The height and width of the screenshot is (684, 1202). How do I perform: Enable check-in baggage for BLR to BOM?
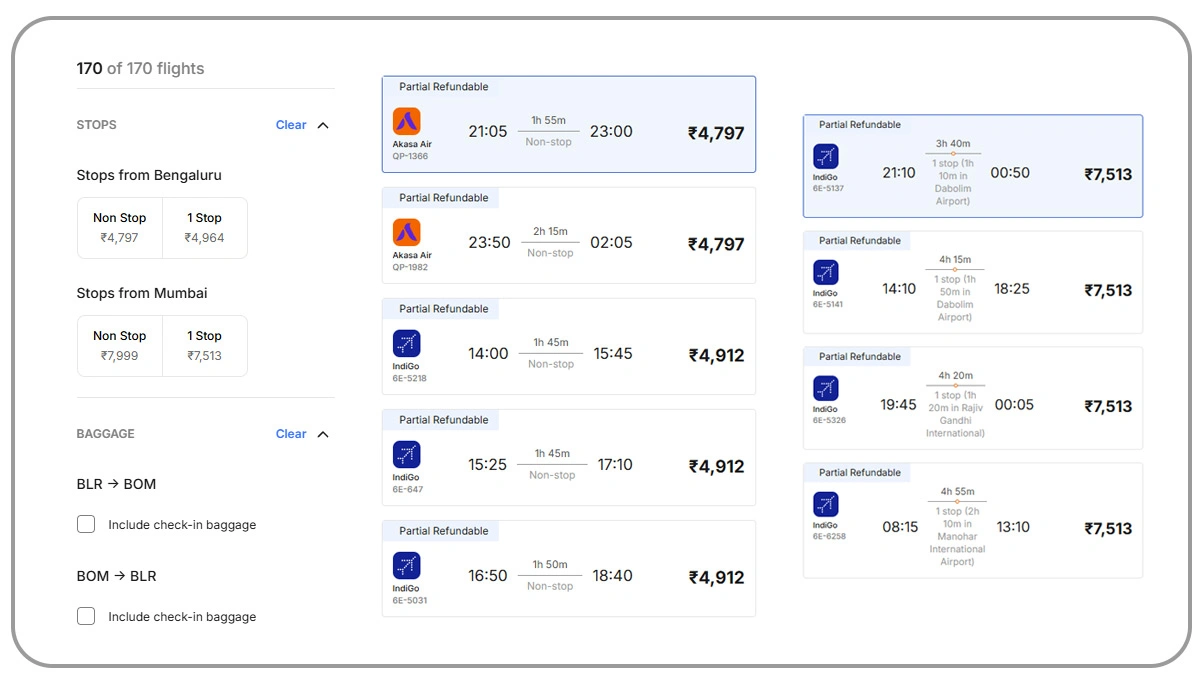(86, 524)
